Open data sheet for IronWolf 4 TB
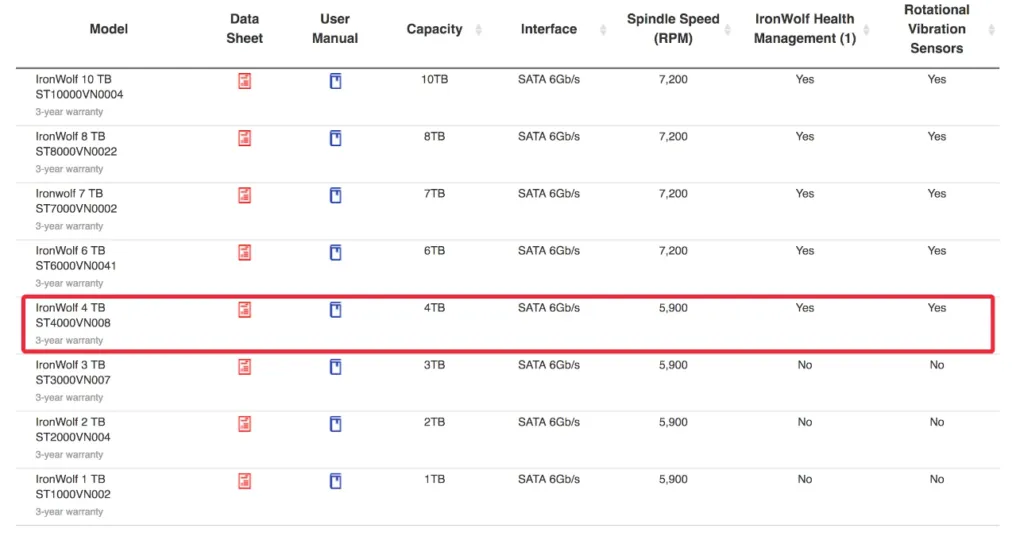The image size is (1024, 536). 244,309
